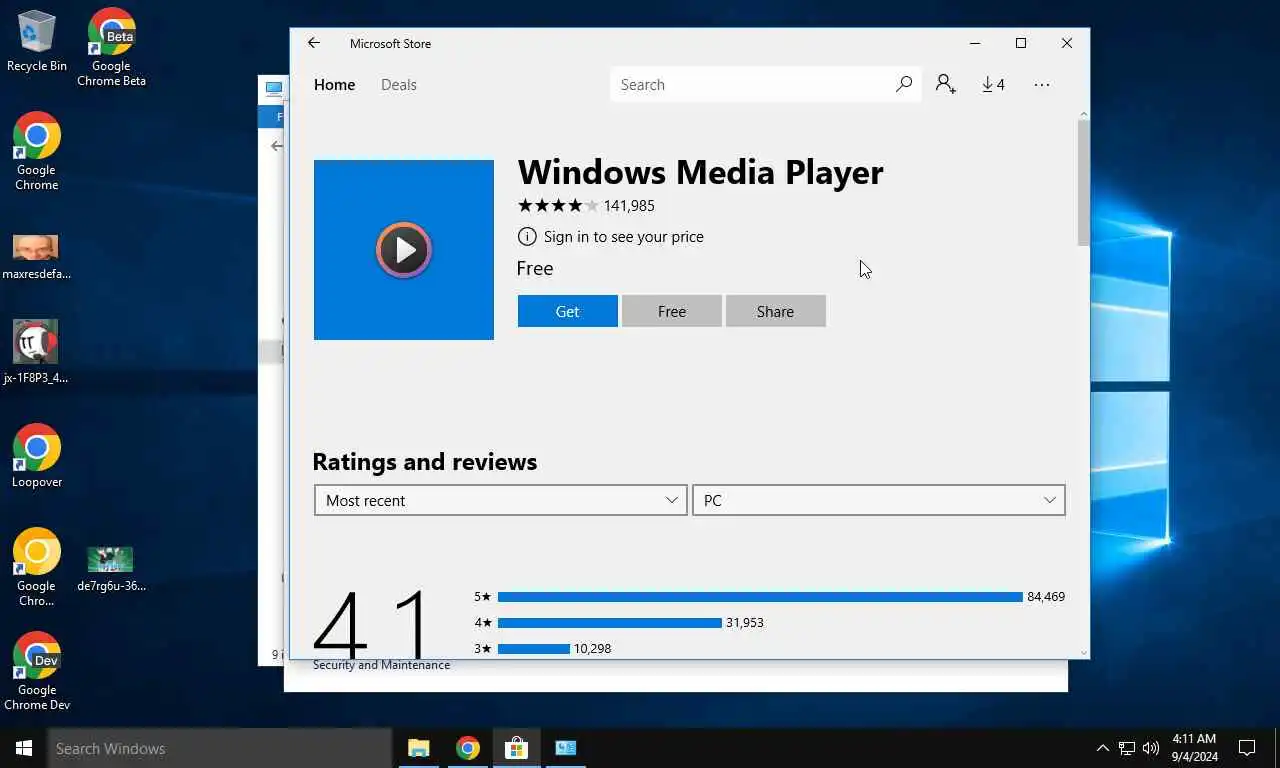Click the Windows Media Player app tile
This screenshot has width=1280, height=768.
tap(404, 250)
